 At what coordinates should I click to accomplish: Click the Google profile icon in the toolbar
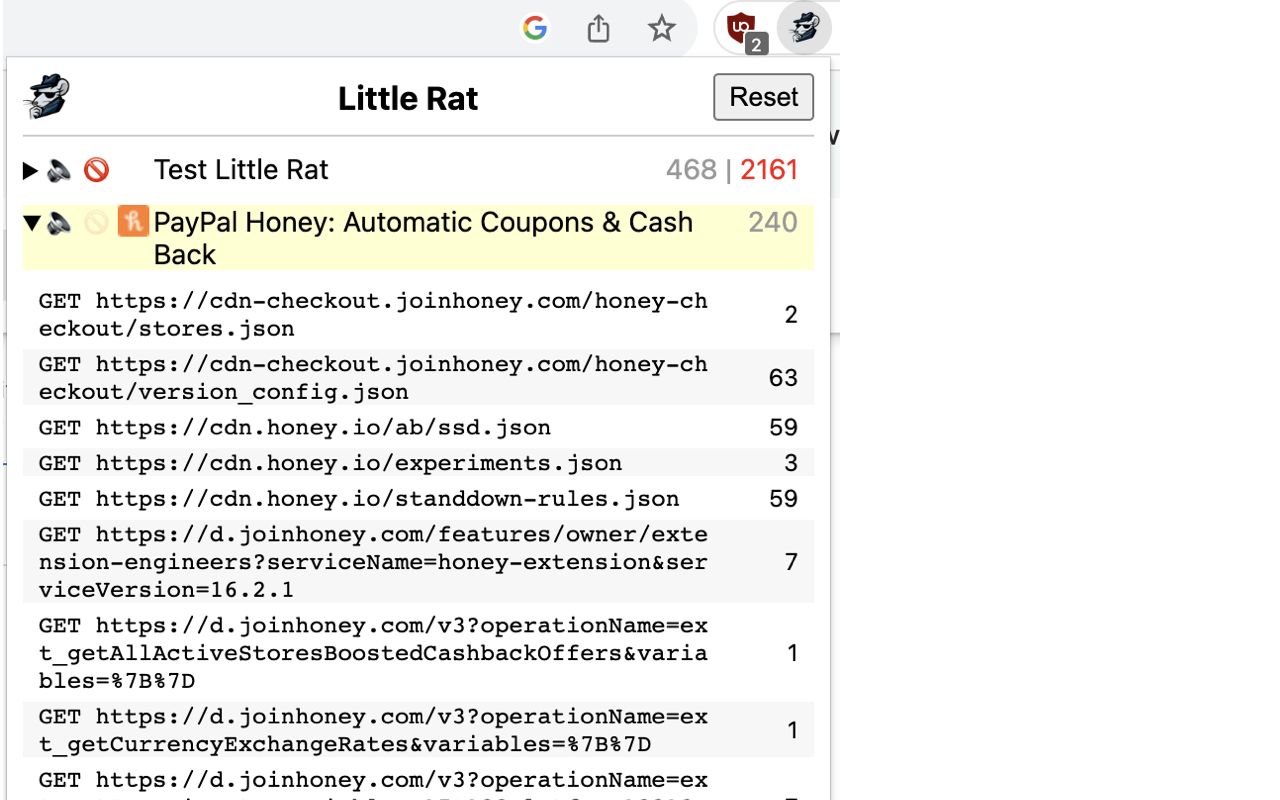[535, 28]
